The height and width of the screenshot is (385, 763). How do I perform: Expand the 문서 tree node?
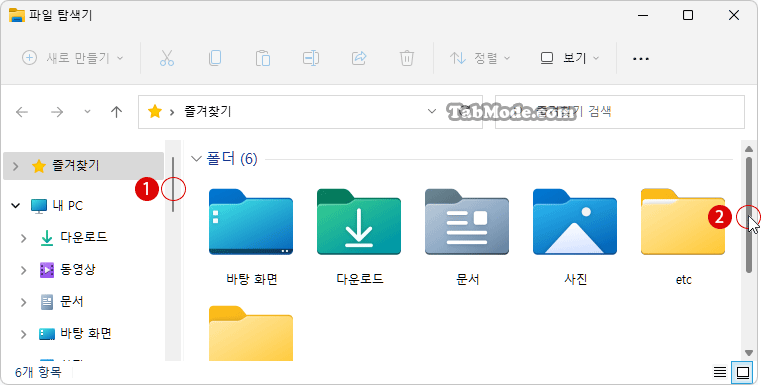(x=23, y=302)
